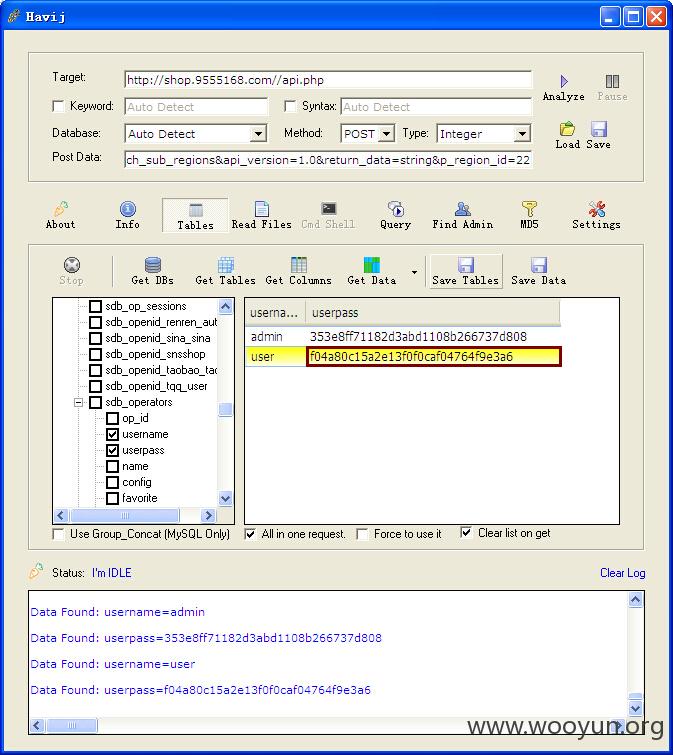This screenshot has height=755, width=673.
Task: Select the user password hash cell
Action: point(434,357)
